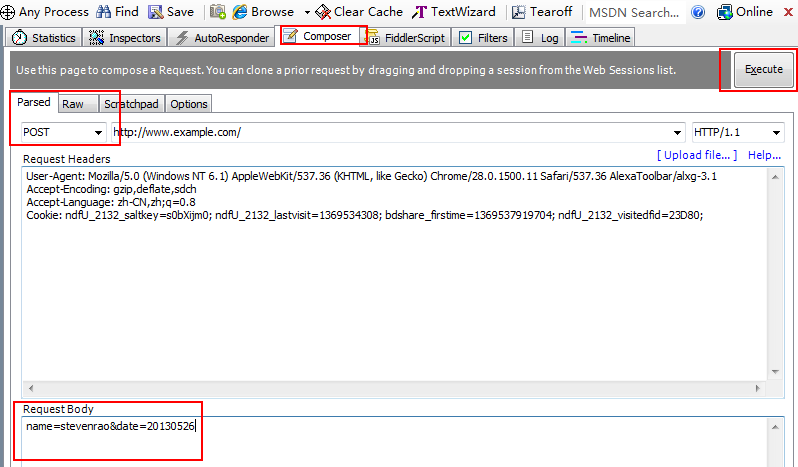Open the Inspectors tab
798x467 pixels.
pyautogui.click(x=125, y=38)
